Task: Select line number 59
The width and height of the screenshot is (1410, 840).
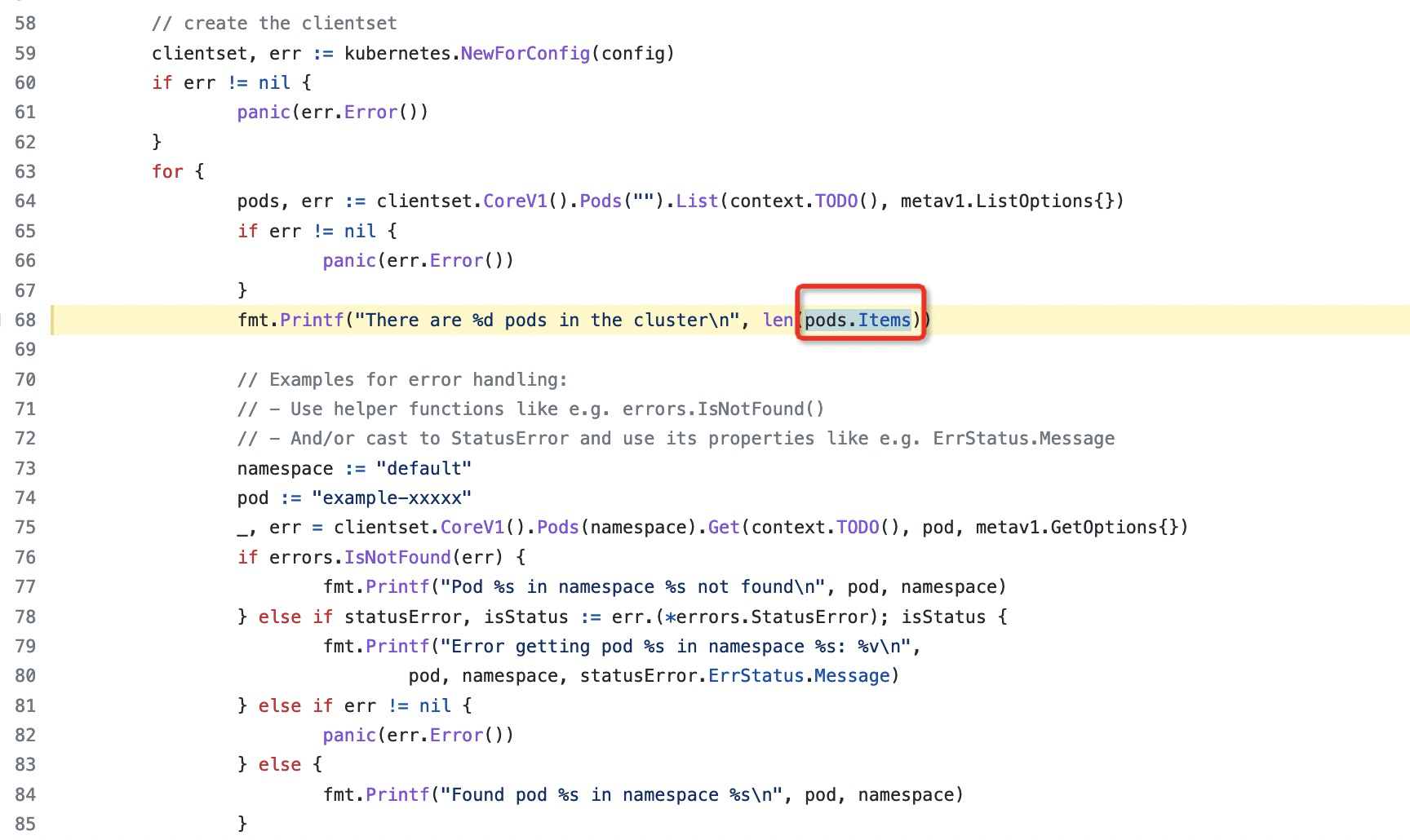Action: [25, 53]
